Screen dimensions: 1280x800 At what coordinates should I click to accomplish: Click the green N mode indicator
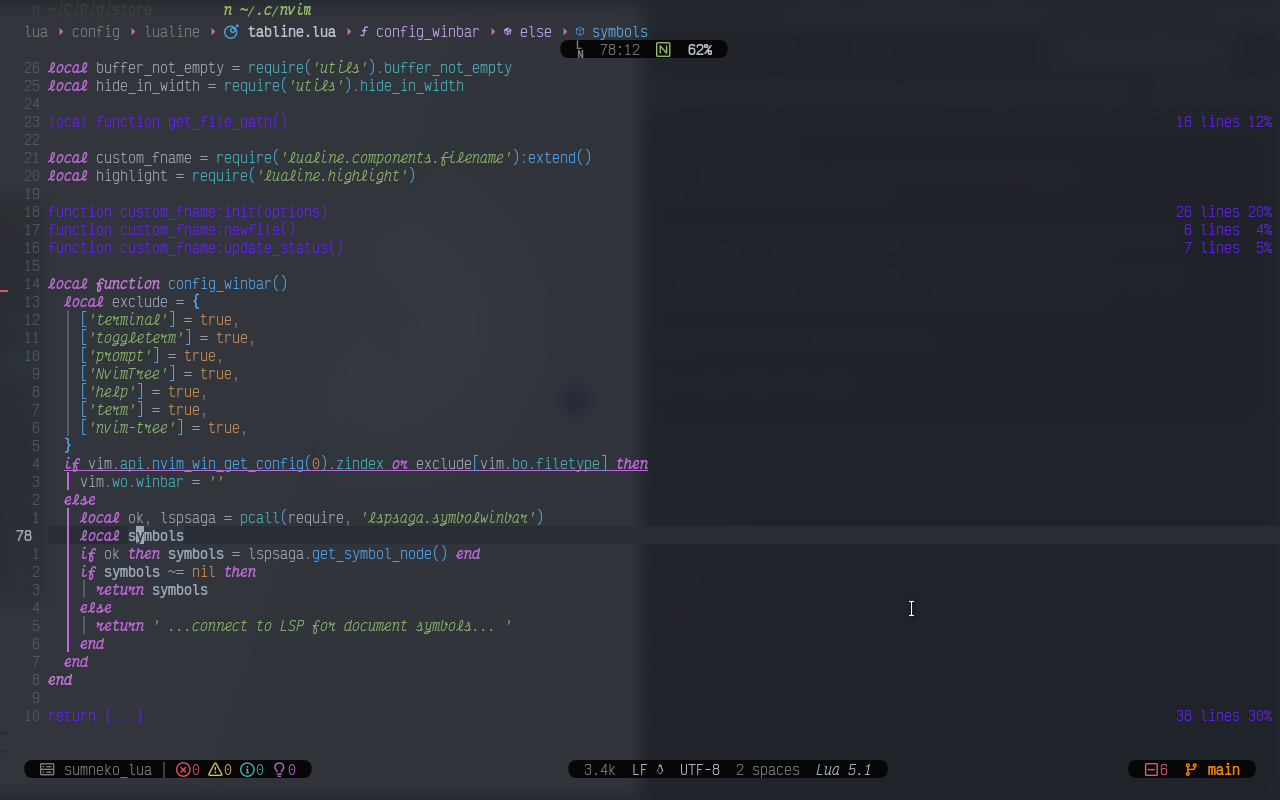(x=661, y=48)
